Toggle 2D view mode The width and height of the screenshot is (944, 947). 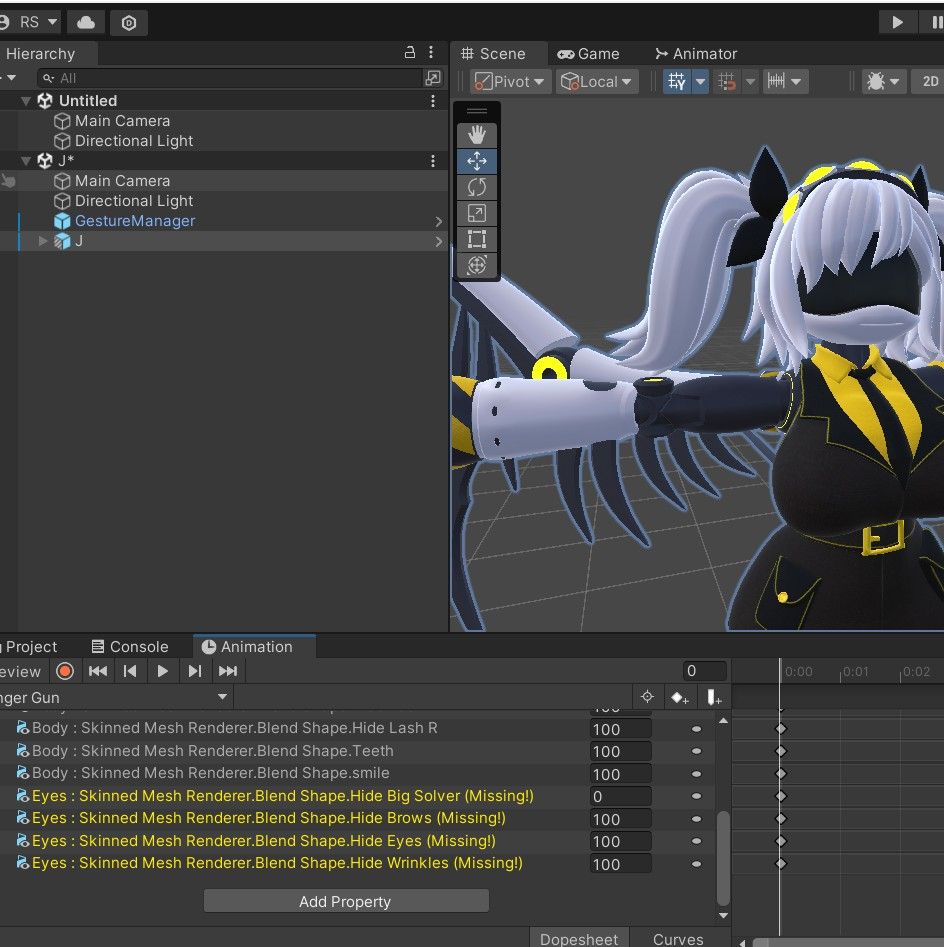coord(930,82)
